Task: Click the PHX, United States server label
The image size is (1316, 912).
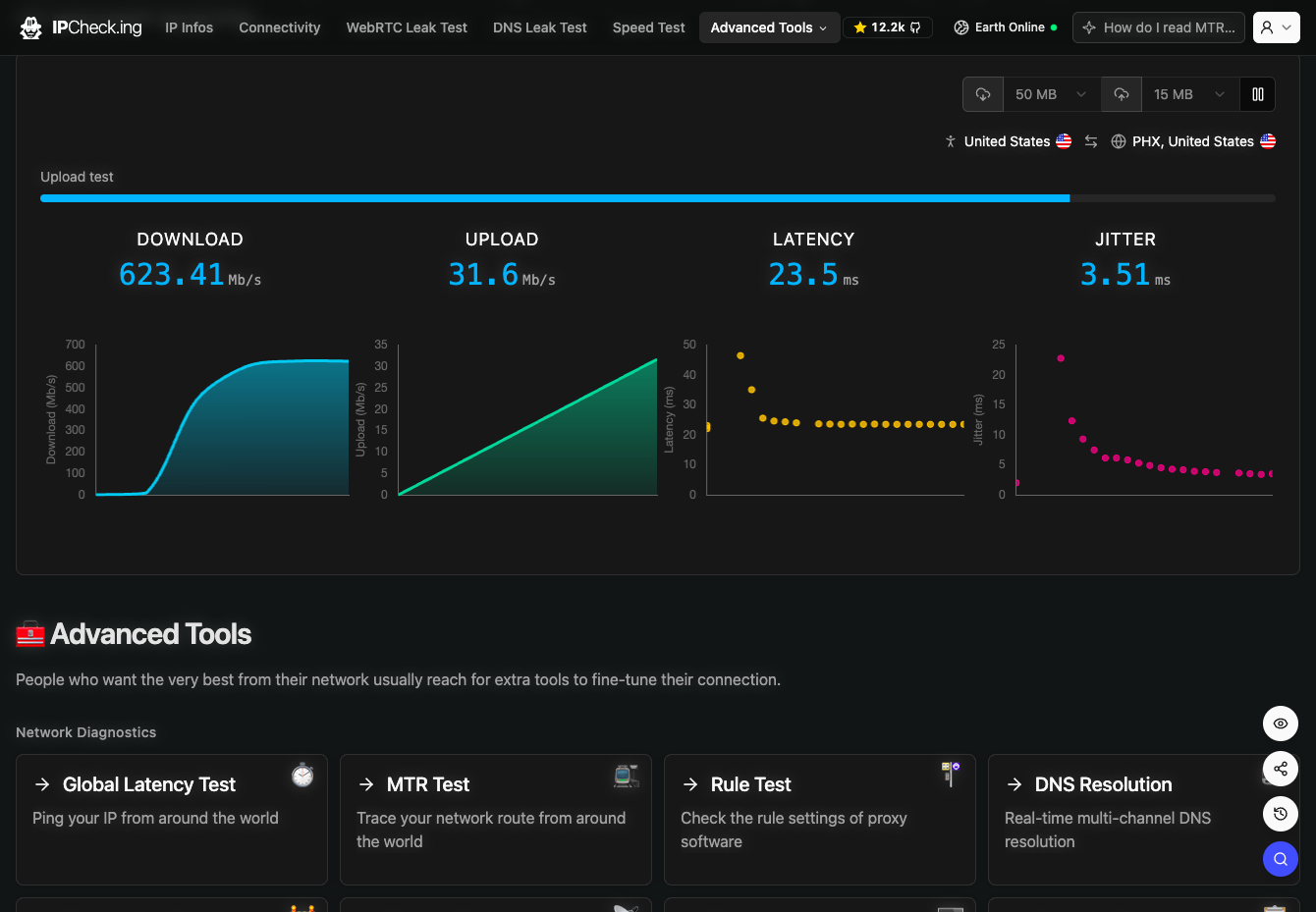Action: pyautogui.click(x=1193, y=141)
